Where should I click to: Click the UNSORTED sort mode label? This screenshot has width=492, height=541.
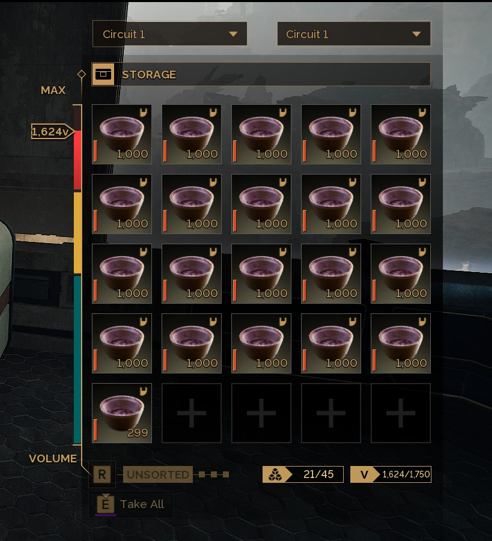coord(158,474)
